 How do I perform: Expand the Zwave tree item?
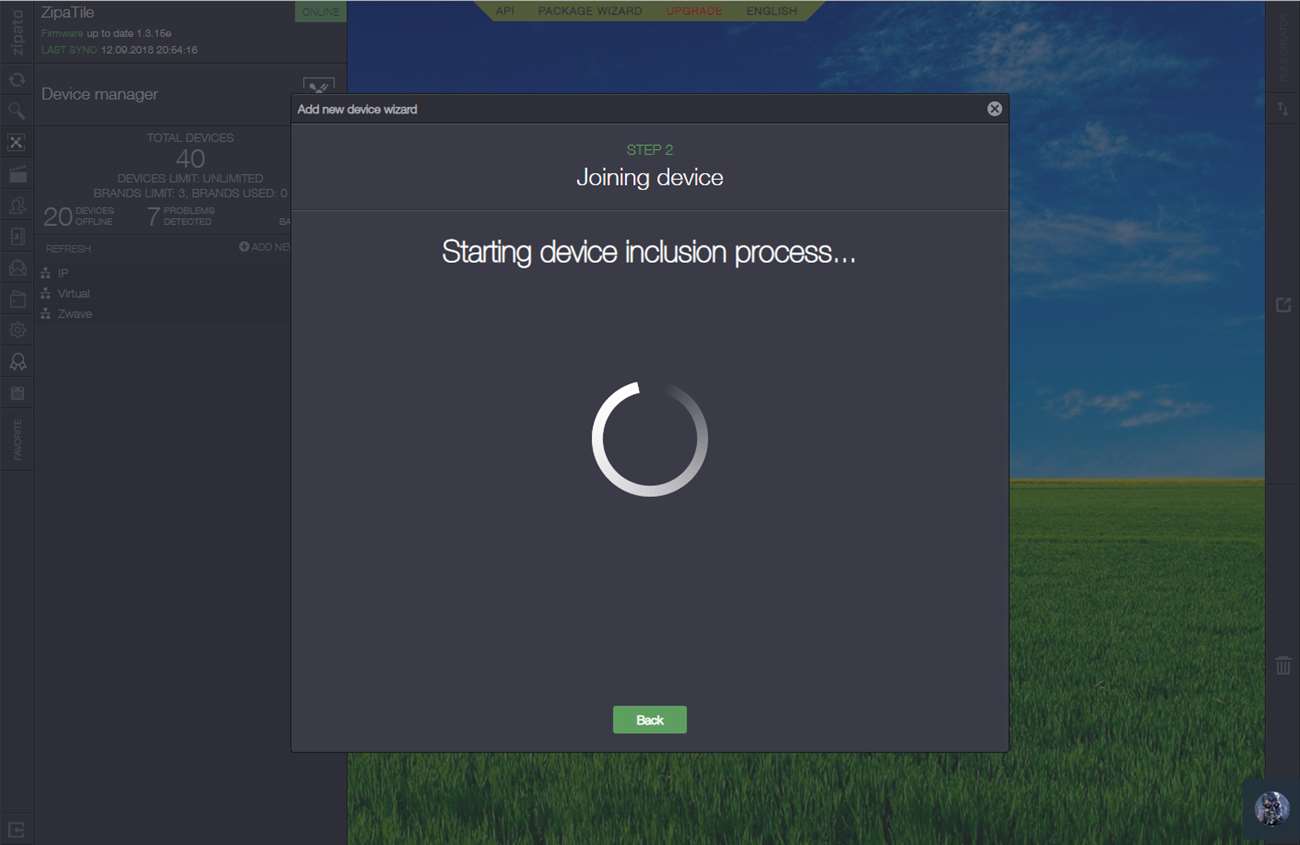click(75, 314)
